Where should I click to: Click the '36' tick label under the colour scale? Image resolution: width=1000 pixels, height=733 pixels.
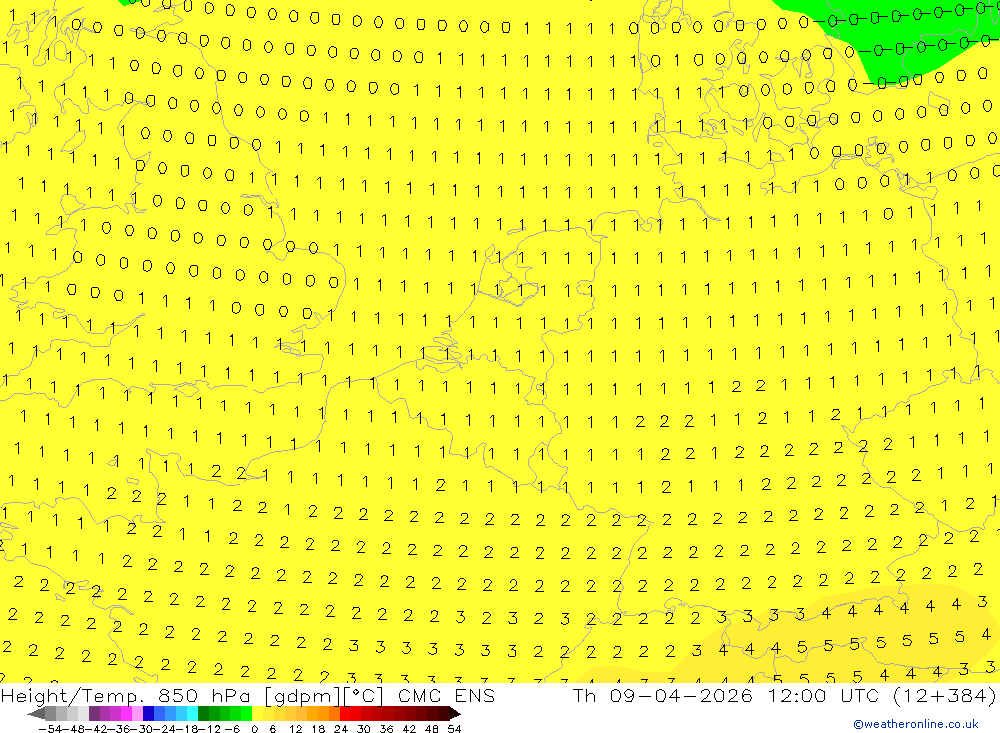(x=386, y=729)
